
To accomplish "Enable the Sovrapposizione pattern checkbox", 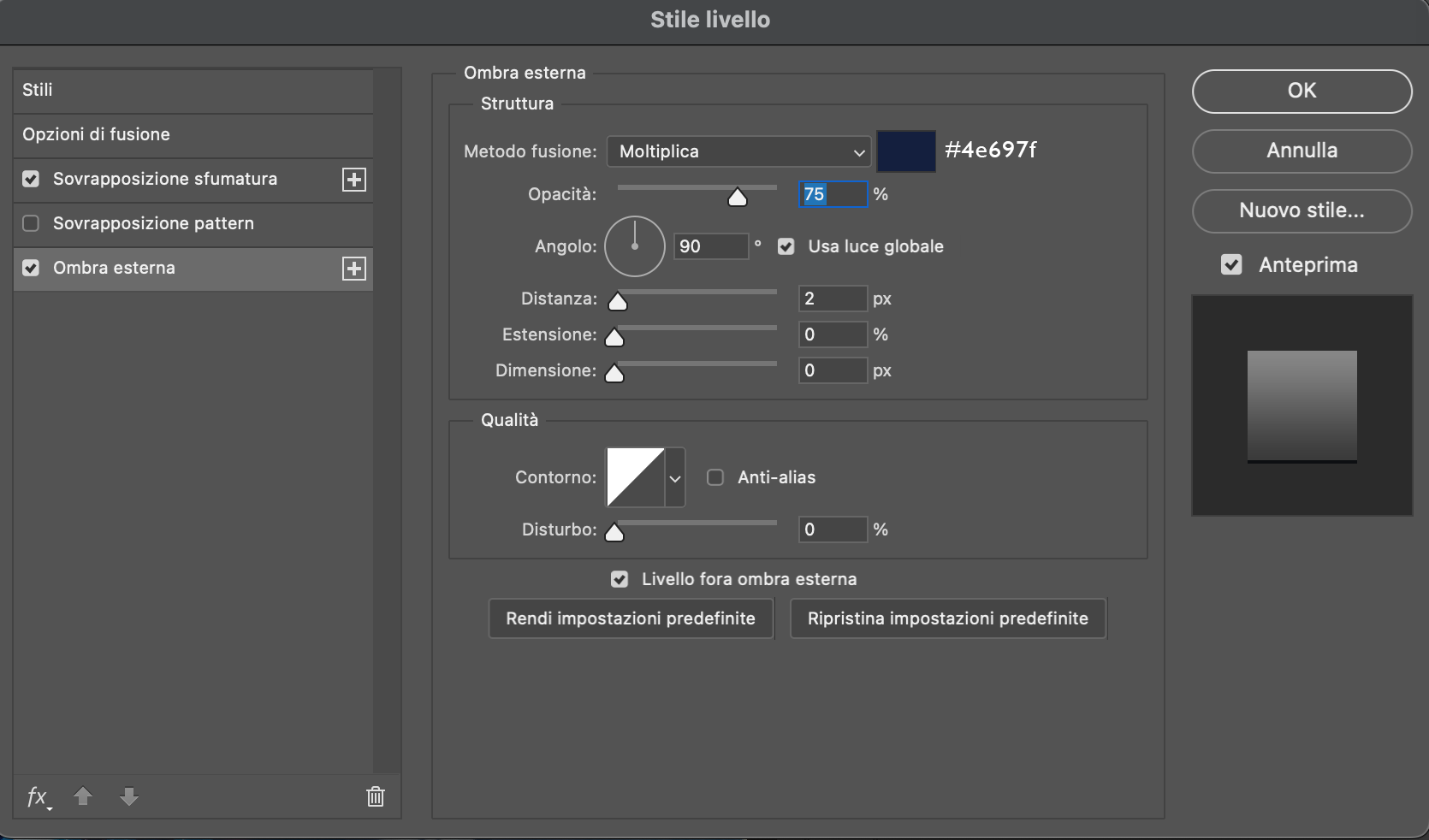I will (x=31, y=223).
